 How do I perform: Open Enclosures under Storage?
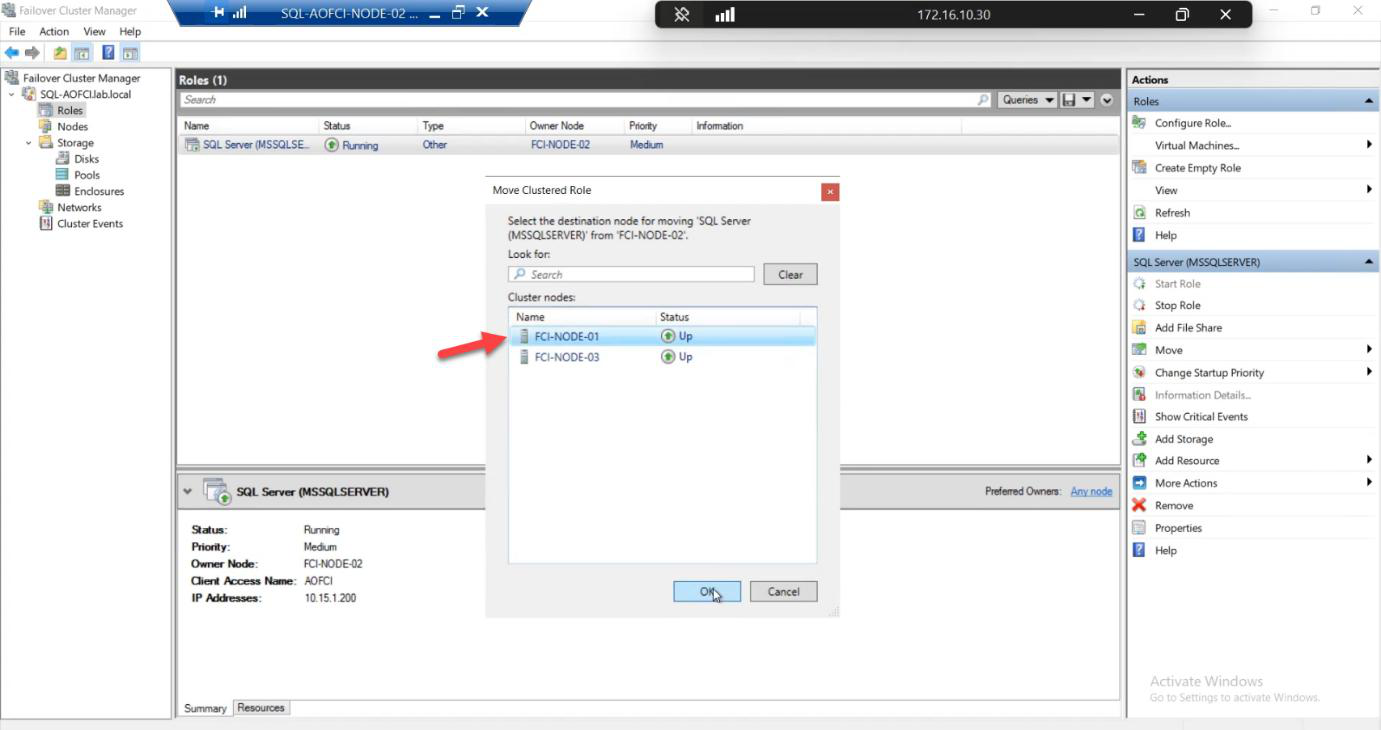click(x=98, y=191)
